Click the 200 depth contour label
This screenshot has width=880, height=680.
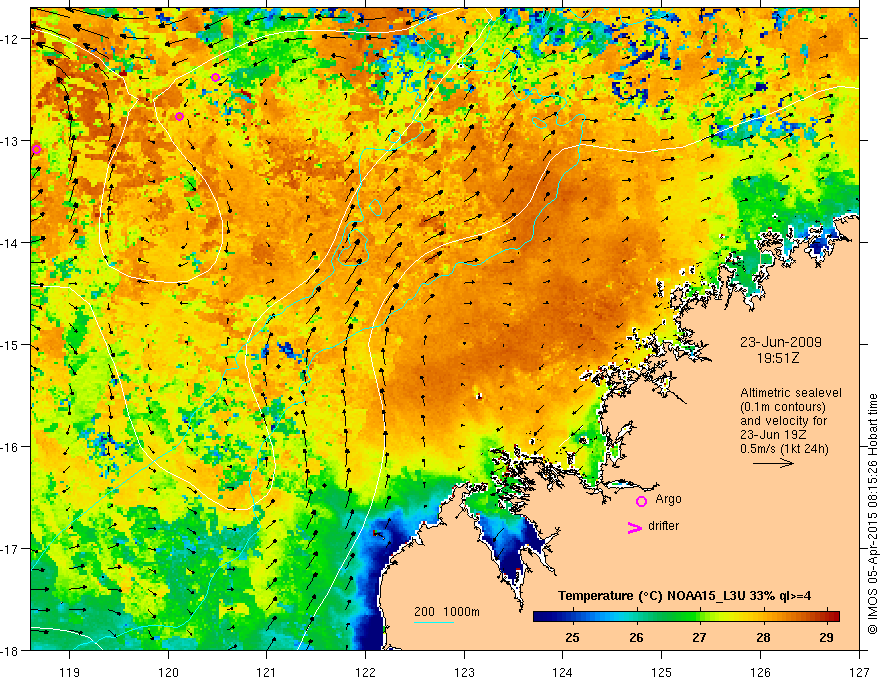pyautogui.click(x=424, y=612)
